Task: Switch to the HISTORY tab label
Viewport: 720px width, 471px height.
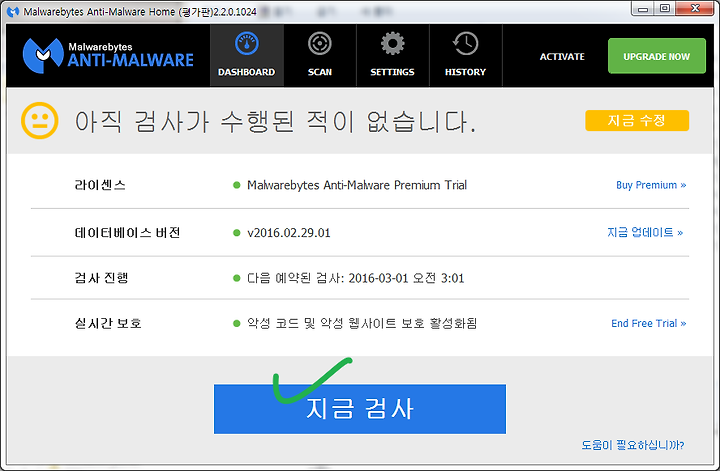Action: tap(465, 72)
